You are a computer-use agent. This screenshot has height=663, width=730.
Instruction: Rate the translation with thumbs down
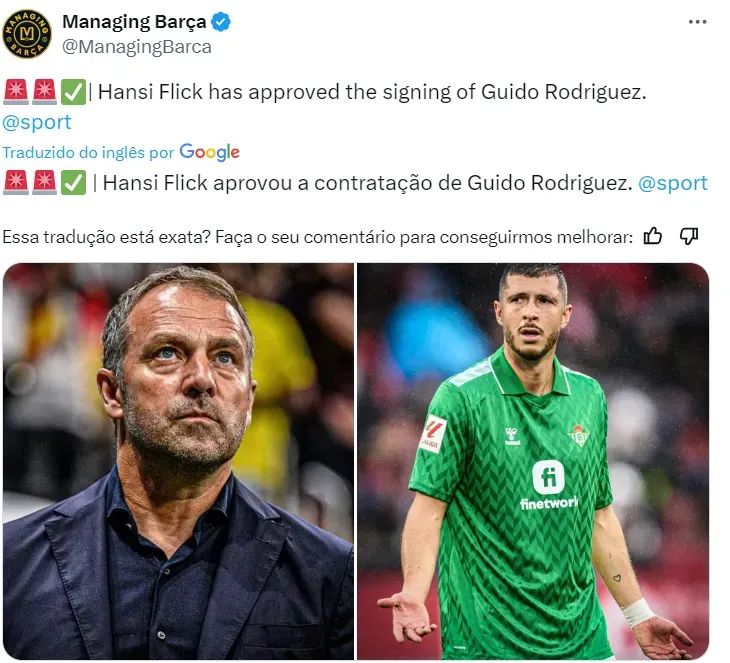688,236
